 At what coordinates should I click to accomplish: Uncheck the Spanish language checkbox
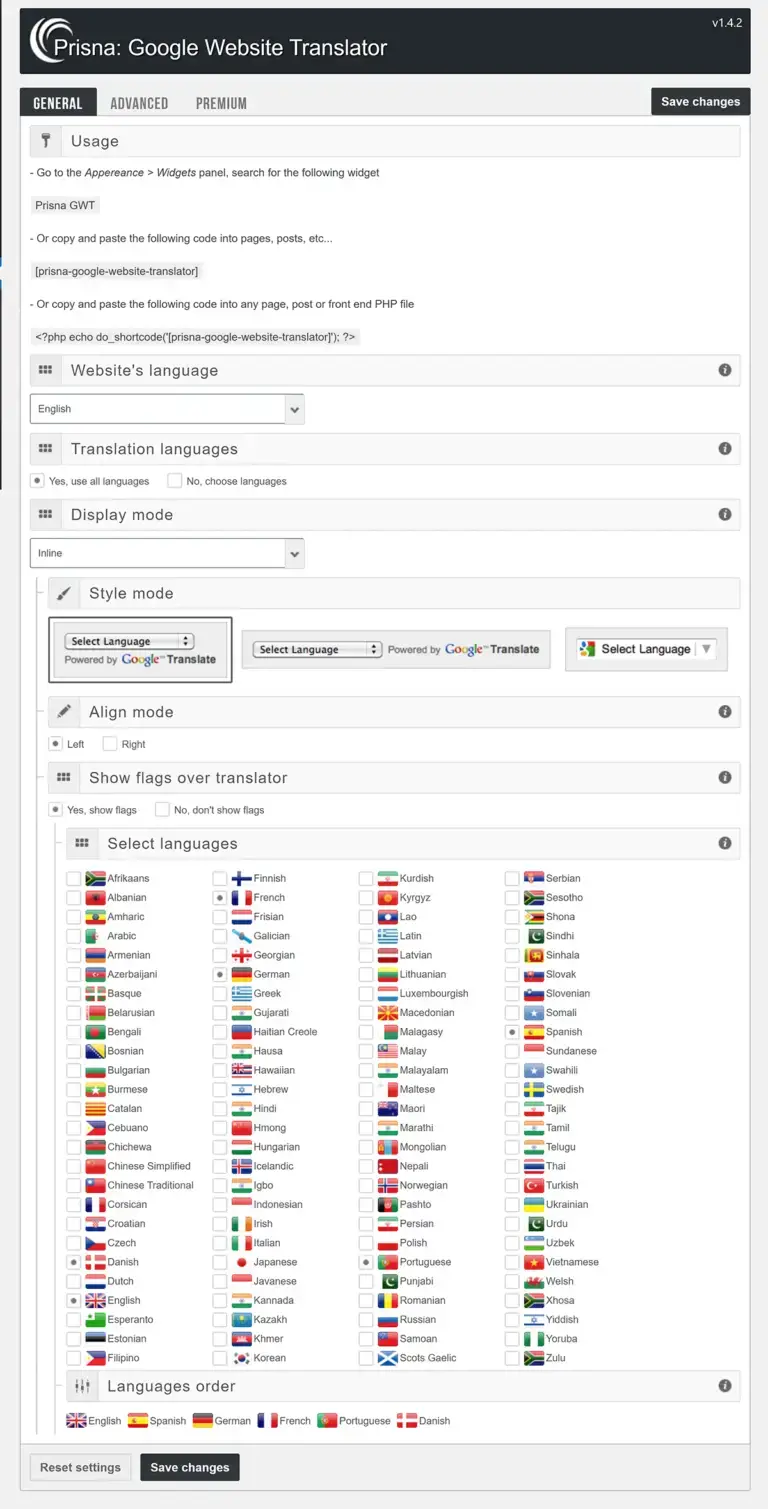pos(512,1032)
